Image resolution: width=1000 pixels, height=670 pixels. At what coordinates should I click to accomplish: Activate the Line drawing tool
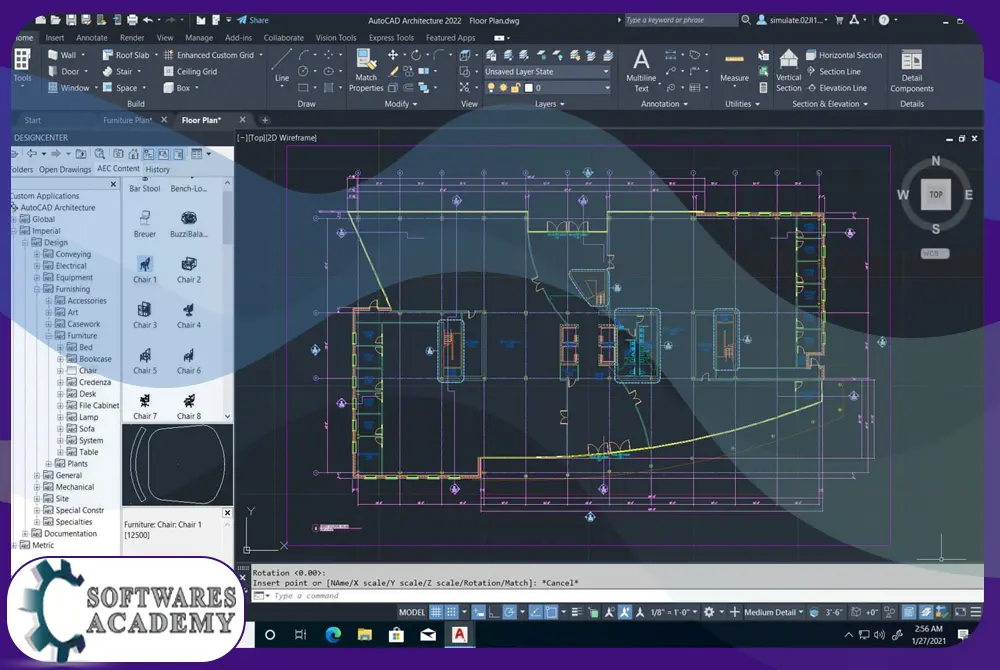(282, 66)
